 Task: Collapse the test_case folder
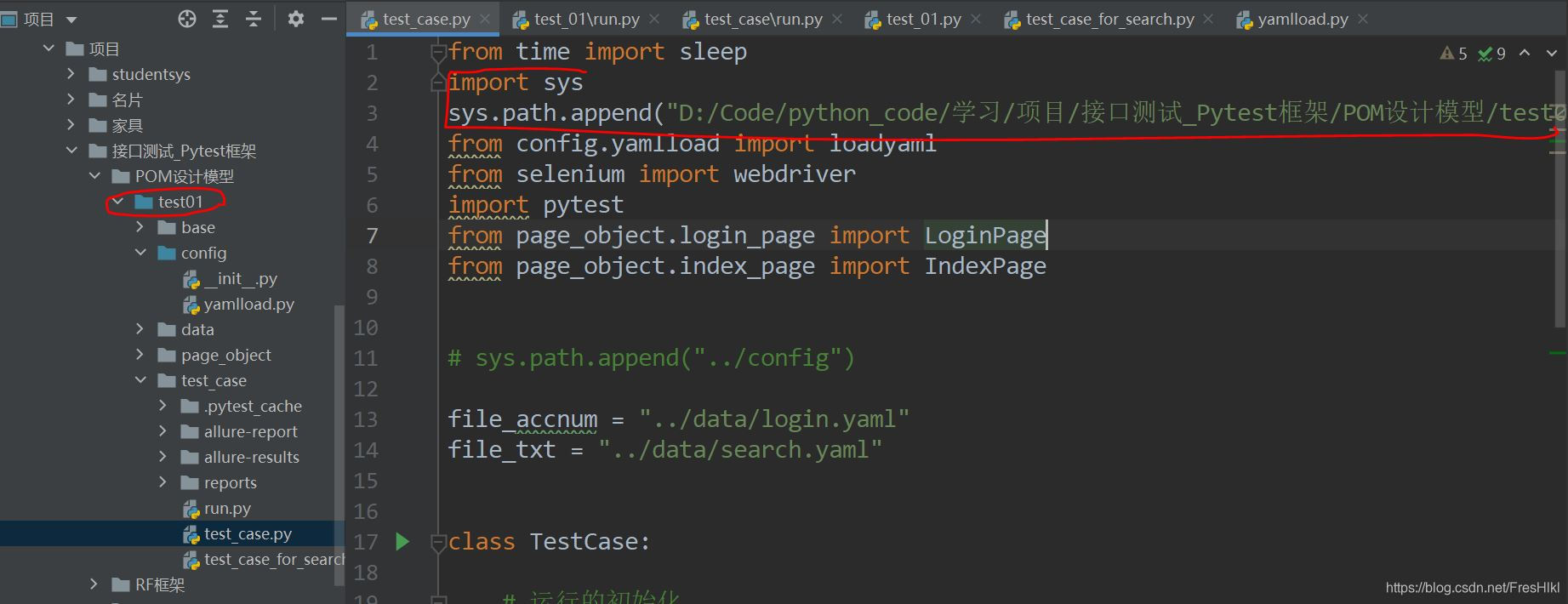[x=140, y=380]
